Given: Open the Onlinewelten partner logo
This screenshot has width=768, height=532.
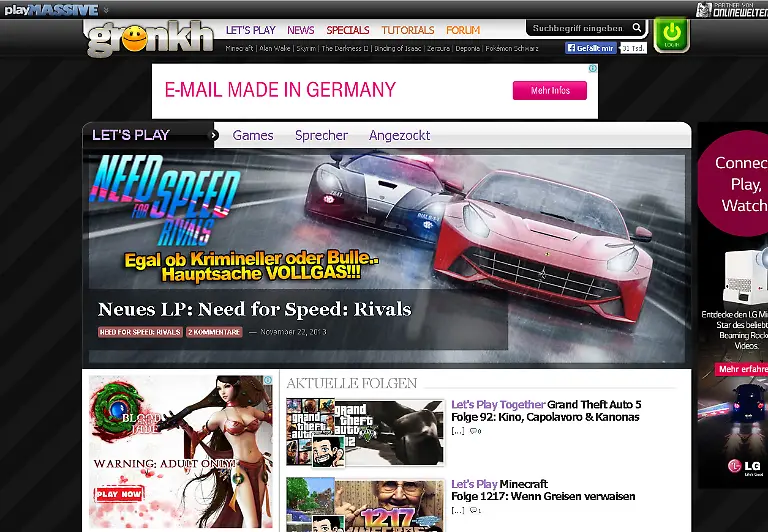Looking at the screenshot, I should [731, 10].
